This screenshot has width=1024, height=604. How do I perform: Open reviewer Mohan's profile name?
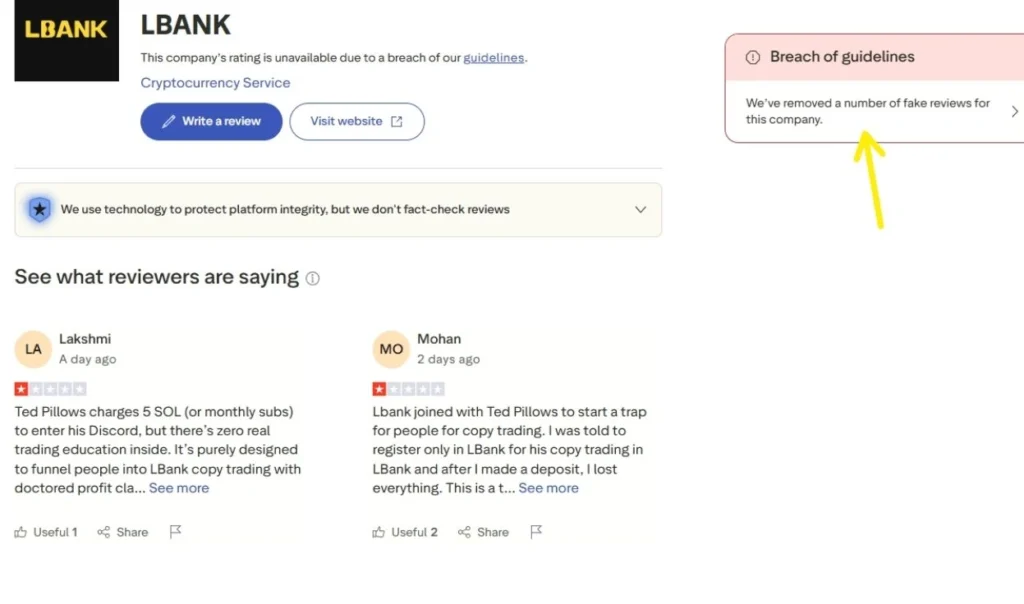point(439,339)
